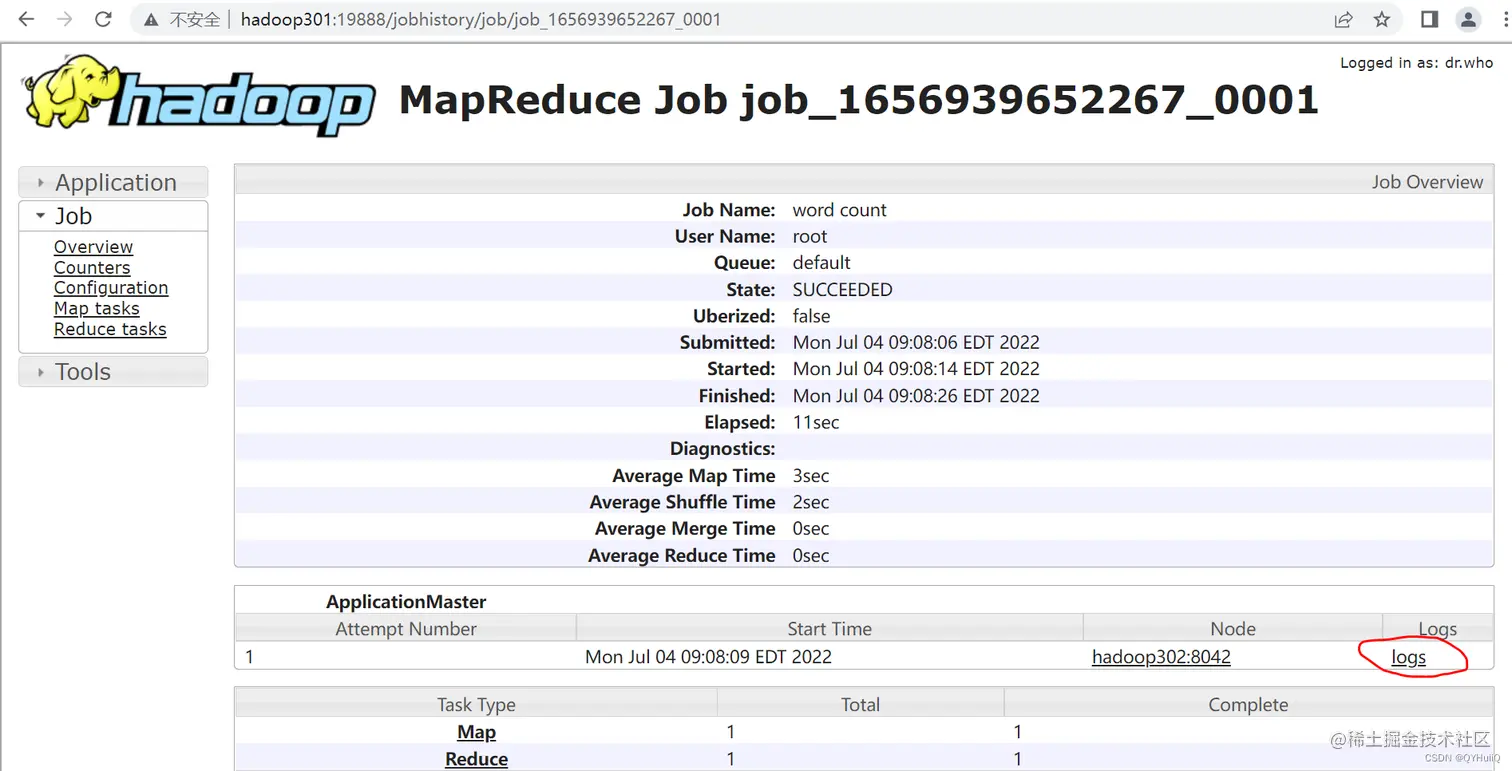The width and height of the screenshot is (1512, 771).
Task: Open the Map task type link
Action: (476, 732)
